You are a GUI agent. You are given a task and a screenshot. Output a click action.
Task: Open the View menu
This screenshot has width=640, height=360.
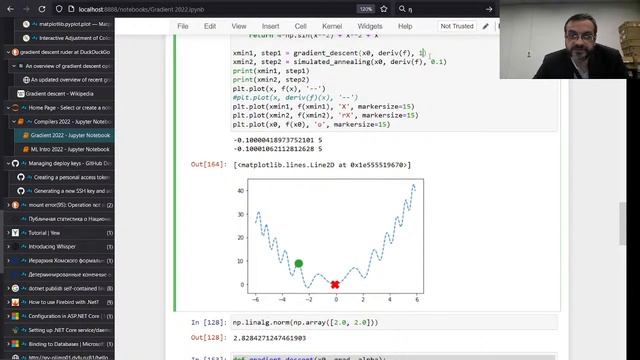[239, 26]
